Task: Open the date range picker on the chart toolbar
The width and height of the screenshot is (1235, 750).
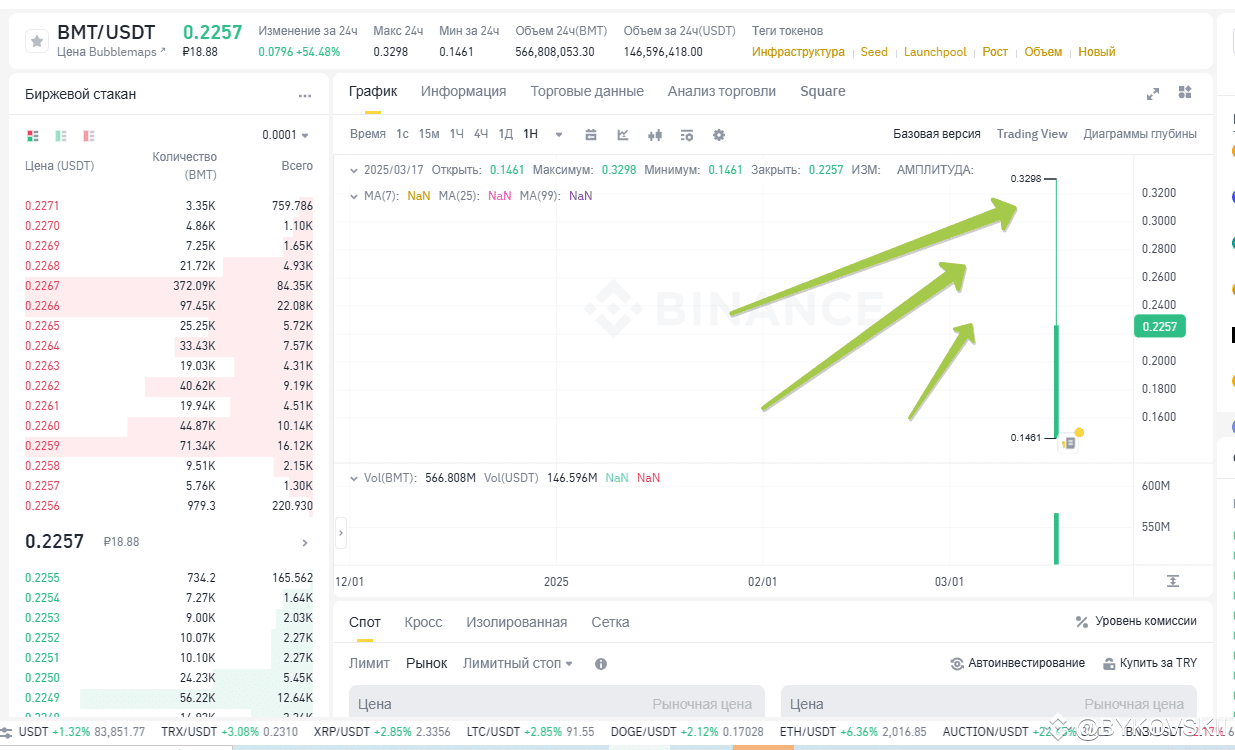Action: tap(591, 134)
